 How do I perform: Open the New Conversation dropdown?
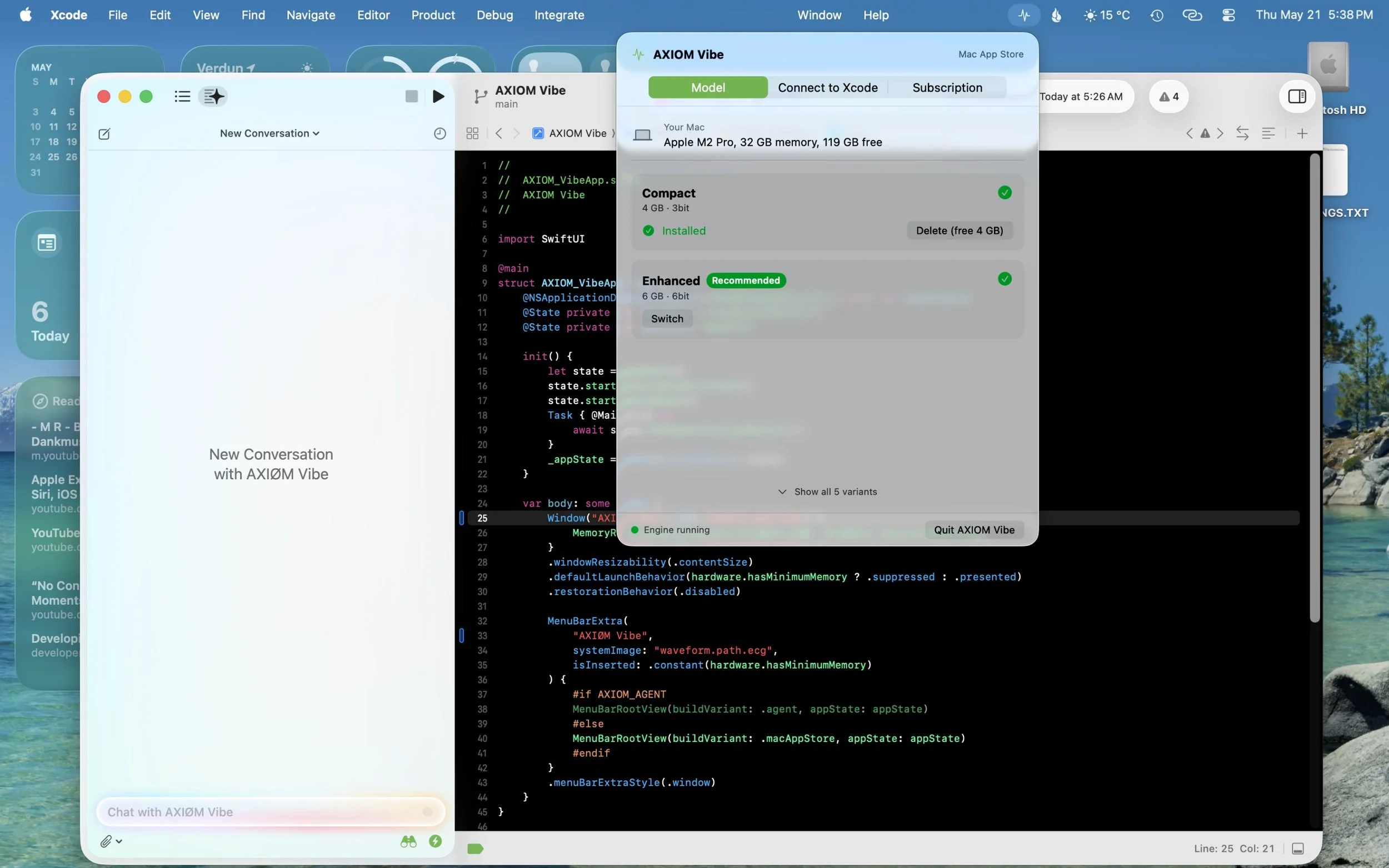269,133
